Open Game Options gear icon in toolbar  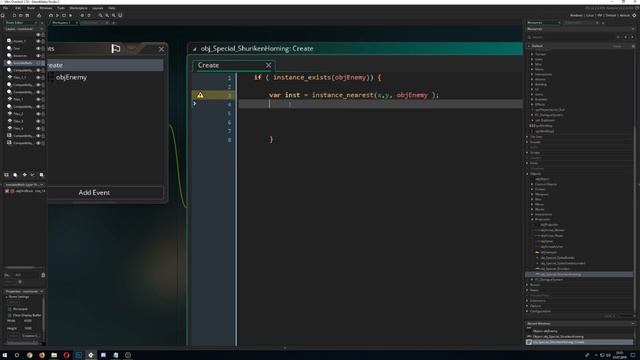tap(82, 16)
